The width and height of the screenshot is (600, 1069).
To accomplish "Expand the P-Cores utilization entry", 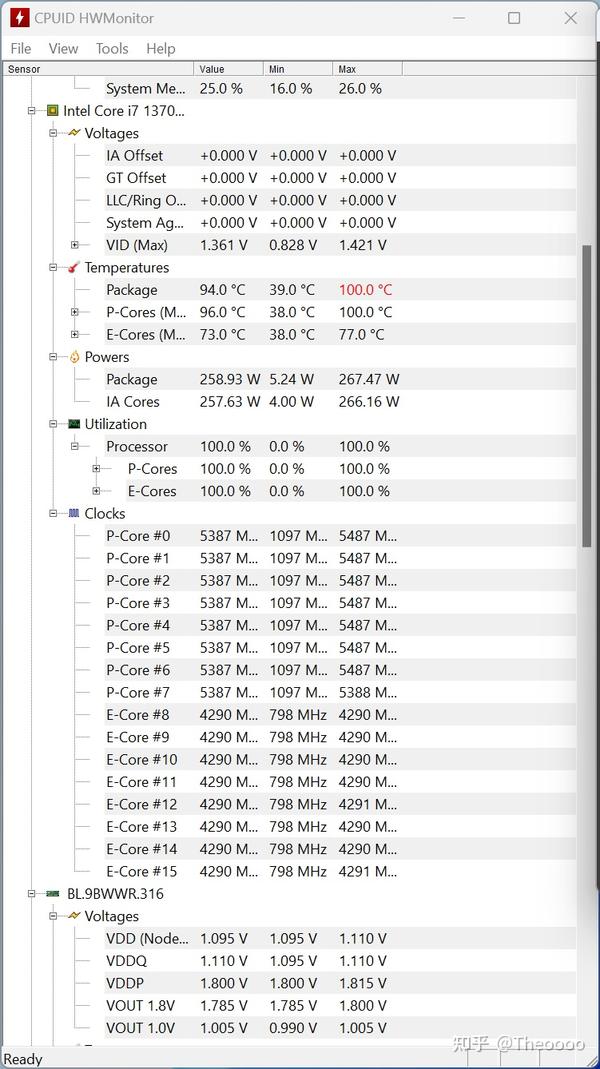I will (x=96, y=468).
